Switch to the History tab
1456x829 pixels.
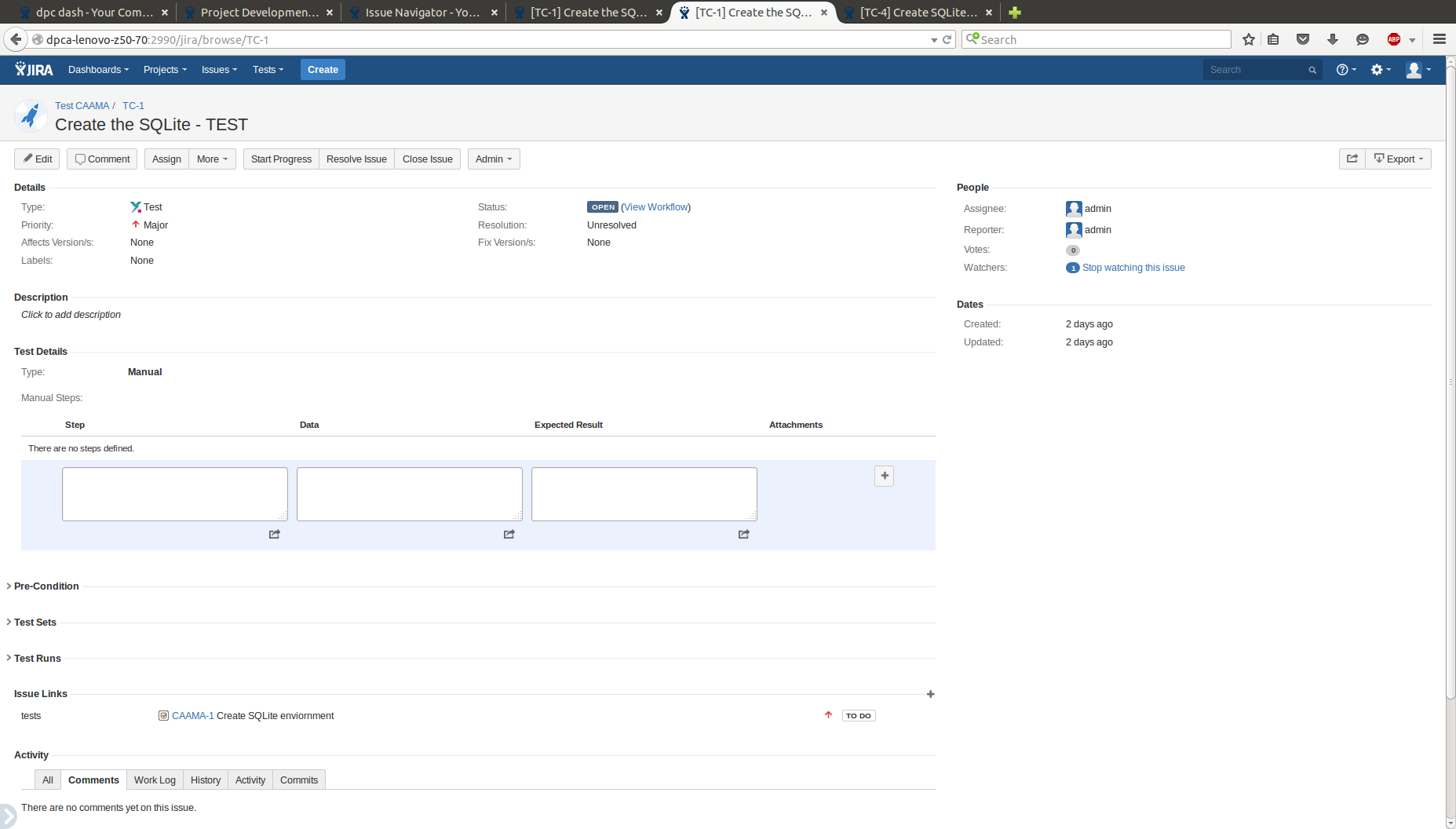(x=206, y=780)
